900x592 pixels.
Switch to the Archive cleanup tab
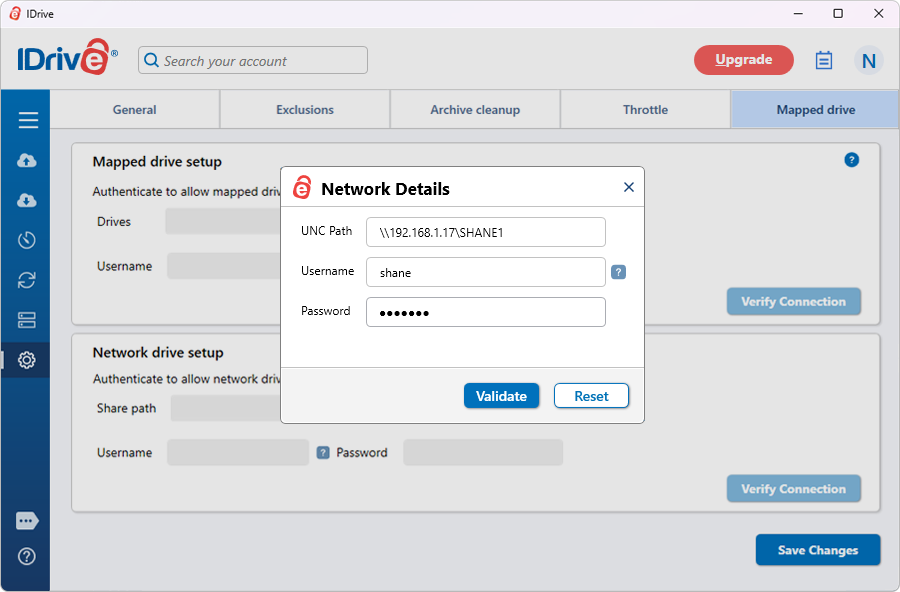[x=475, y=110]
